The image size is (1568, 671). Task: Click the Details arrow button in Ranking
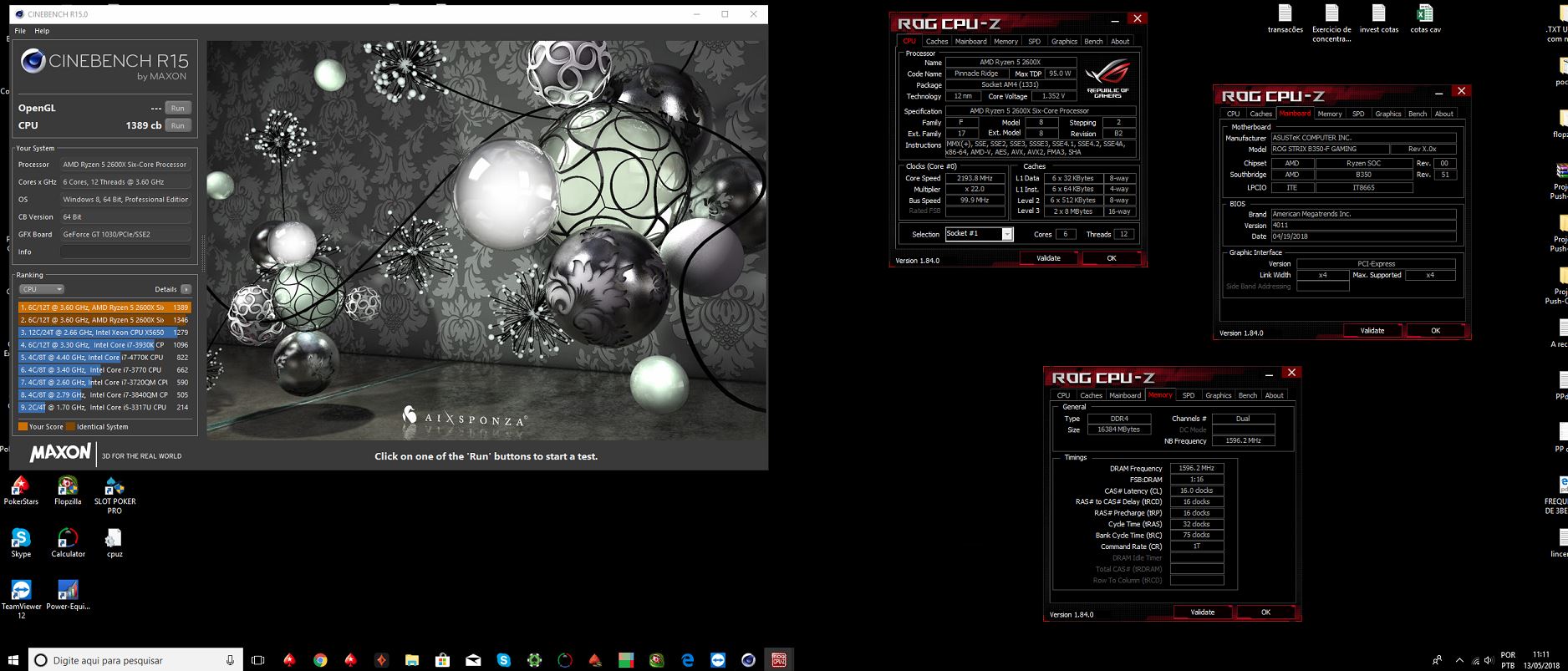tap(186, 289)
